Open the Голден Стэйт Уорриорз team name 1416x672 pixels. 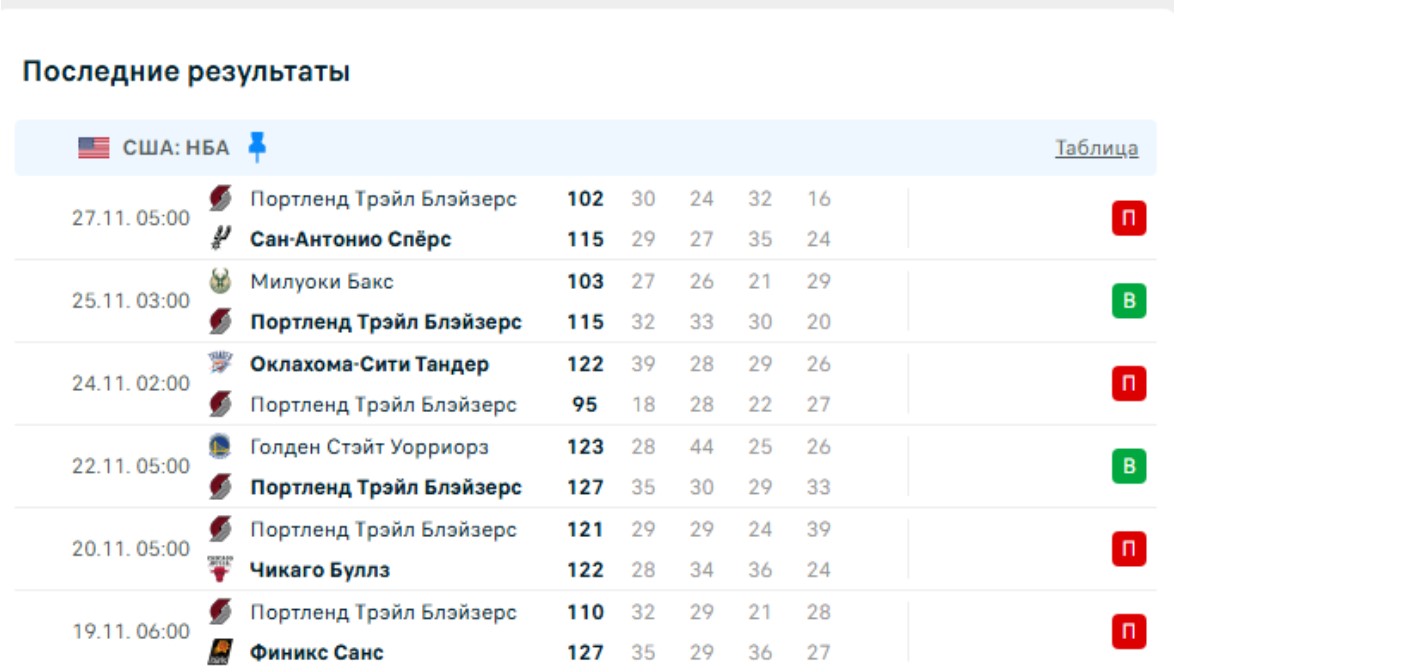click(x=369, y=447)
